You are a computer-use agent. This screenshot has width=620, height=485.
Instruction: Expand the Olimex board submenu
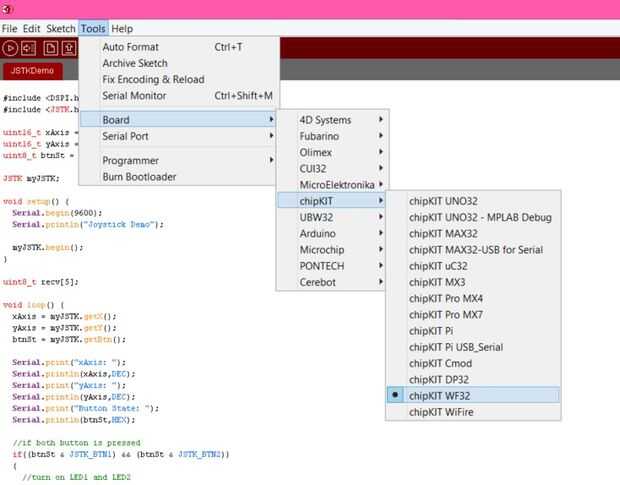(x=333, y=152)
